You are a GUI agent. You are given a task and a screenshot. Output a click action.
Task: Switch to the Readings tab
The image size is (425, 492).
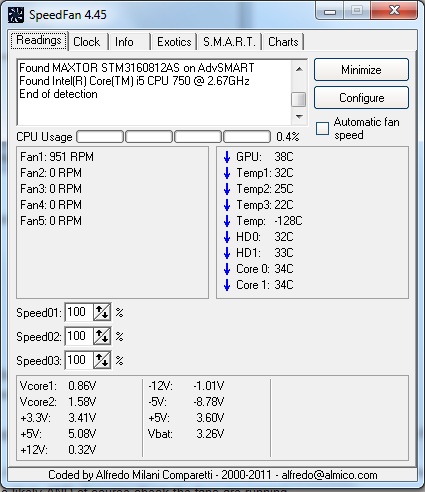(39, 41)
